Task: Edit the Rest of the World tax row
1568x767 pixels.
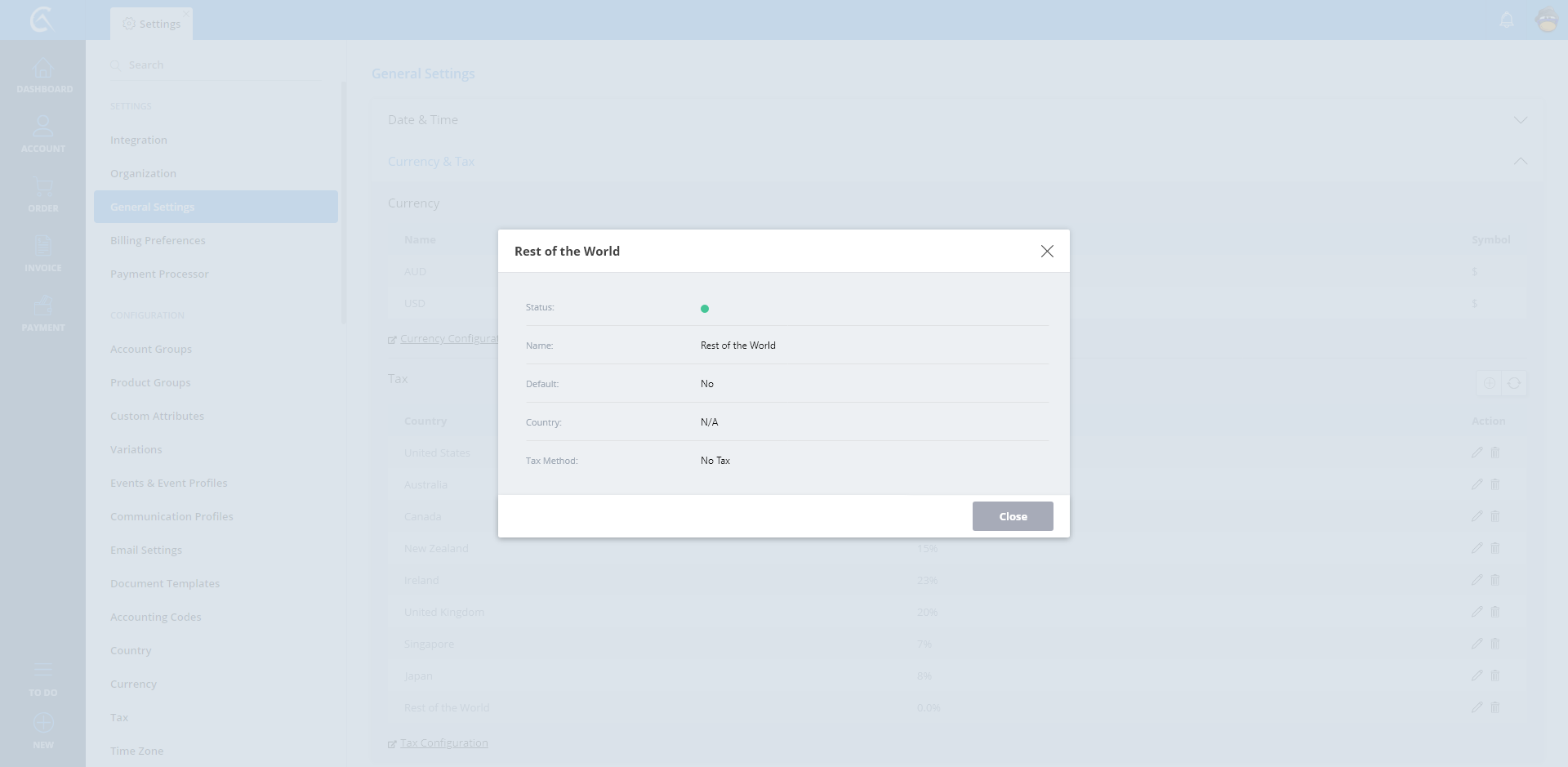Action: click(1477, 707)
